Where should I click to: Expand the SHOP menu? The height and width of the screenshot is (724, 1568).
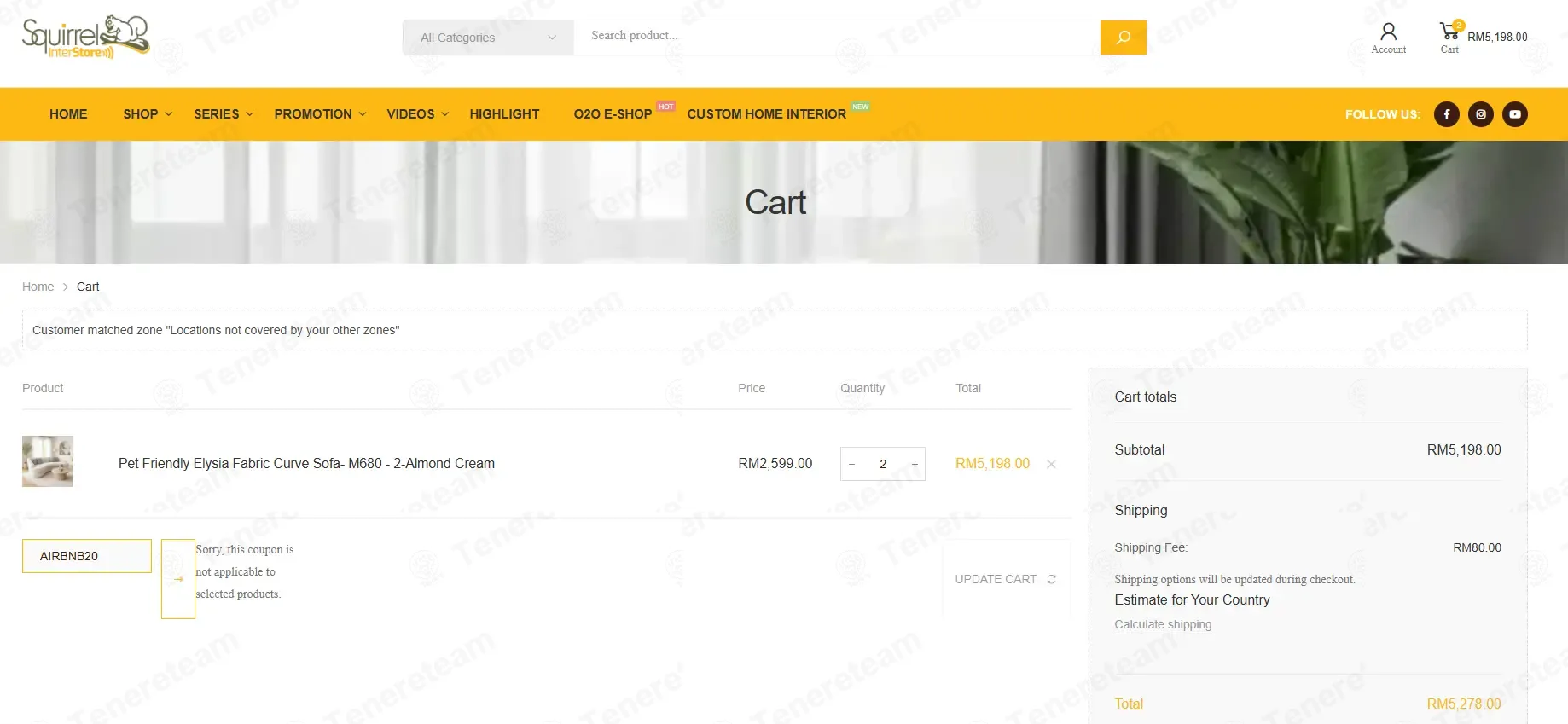coord(148,114)
